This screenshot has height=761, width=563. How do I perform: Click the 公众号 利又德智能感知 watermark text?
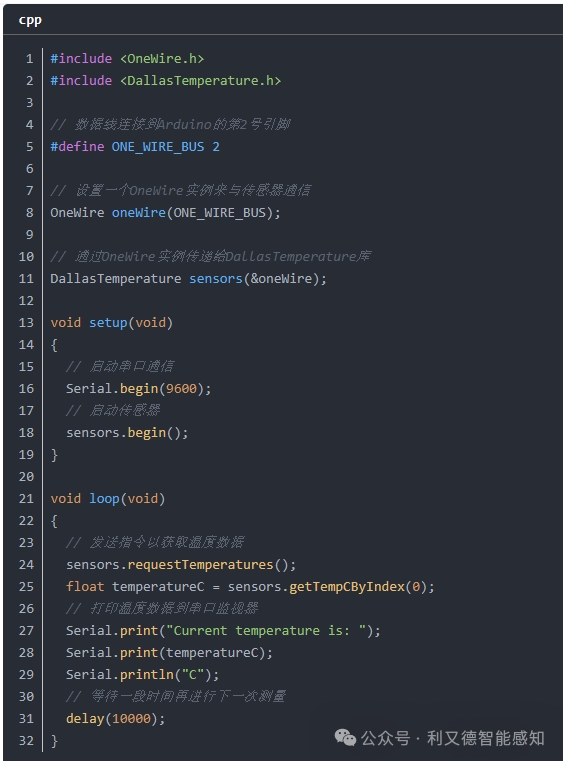pyautogui.click(x=452, y=738)
